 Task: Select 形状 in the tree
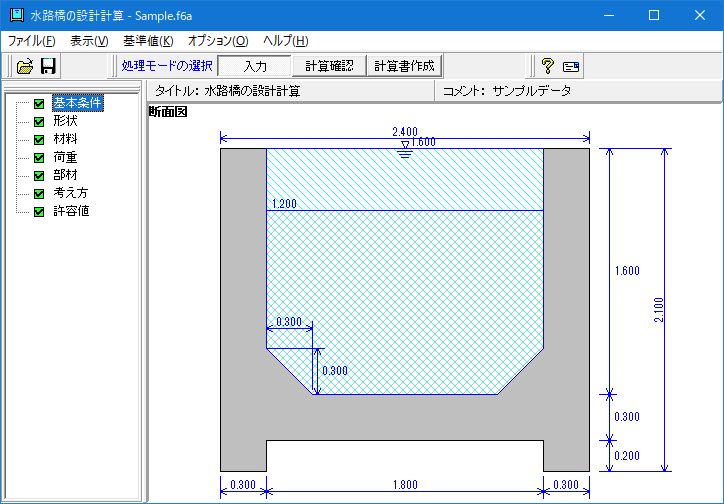click(x=65, y=121)
